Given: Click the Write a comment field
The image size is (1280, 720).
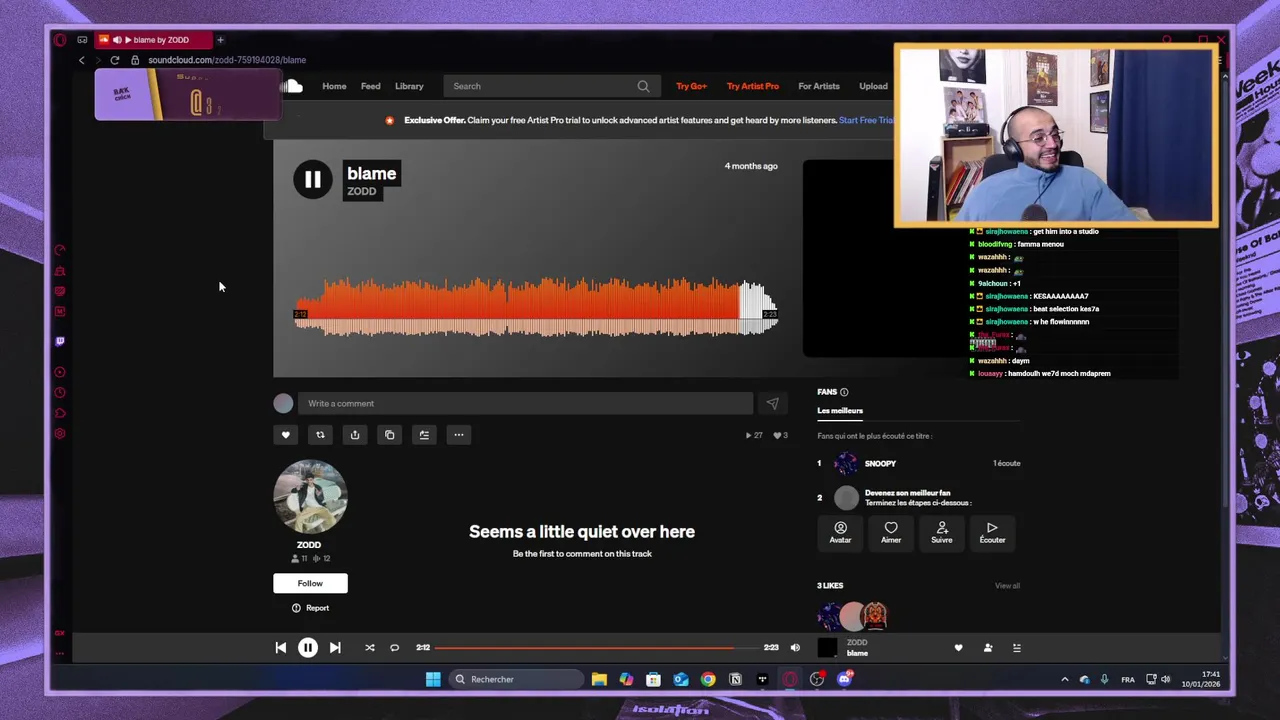Looking at the screenshot, I should pyautogui.click(x=525, y=403).
